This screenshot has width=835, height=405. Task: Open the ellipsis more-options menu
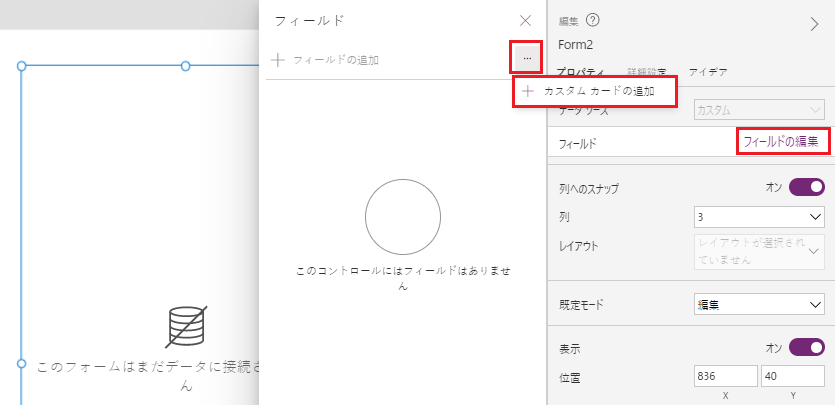527,58
